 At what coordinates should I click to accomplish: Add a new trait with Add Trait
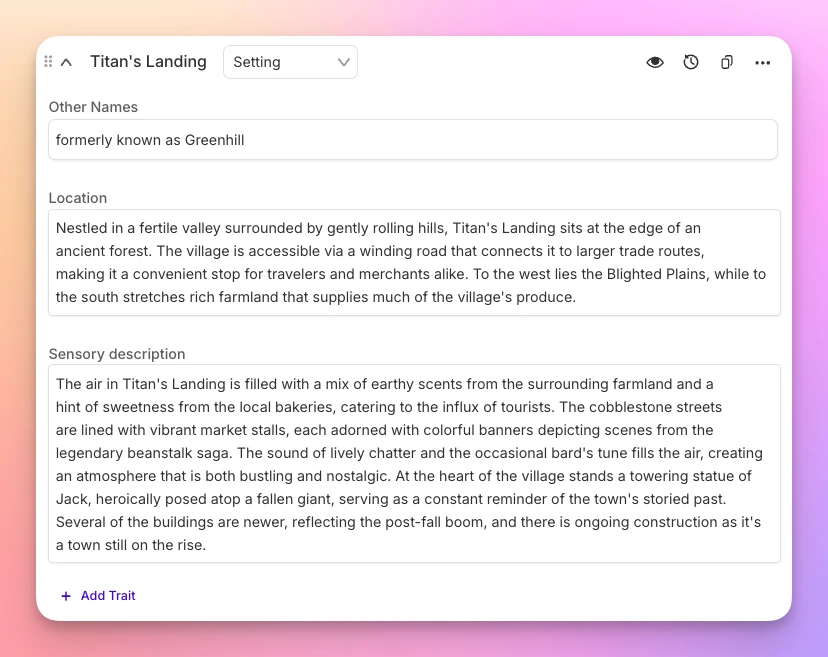98,596
